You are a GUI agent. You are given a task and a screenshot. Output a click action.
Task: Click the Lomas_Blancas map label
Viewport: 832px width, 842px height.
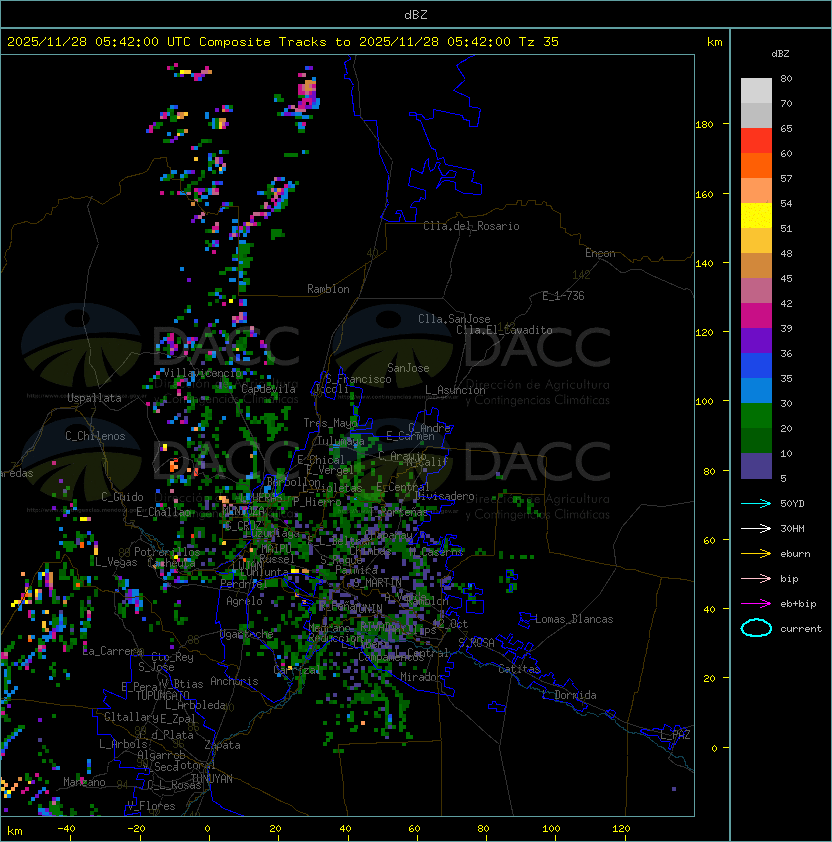574,619
